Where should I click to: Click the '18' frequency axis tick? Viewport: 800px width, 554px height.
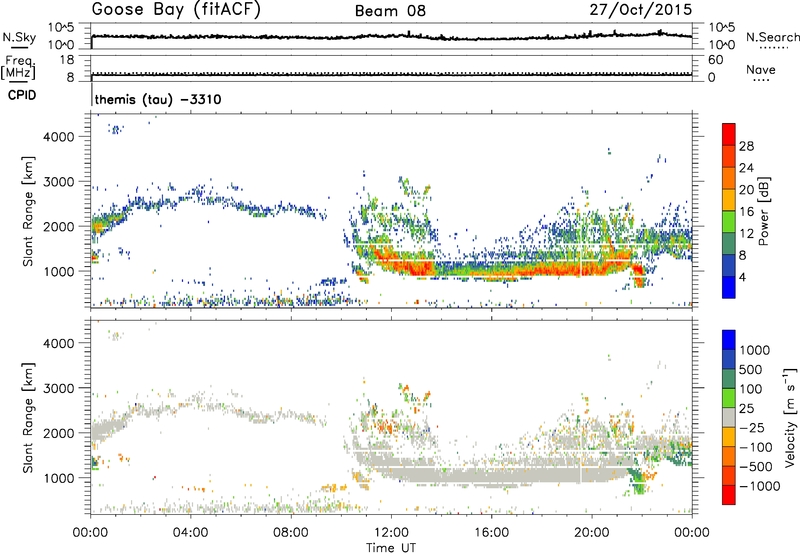[67, 60]
